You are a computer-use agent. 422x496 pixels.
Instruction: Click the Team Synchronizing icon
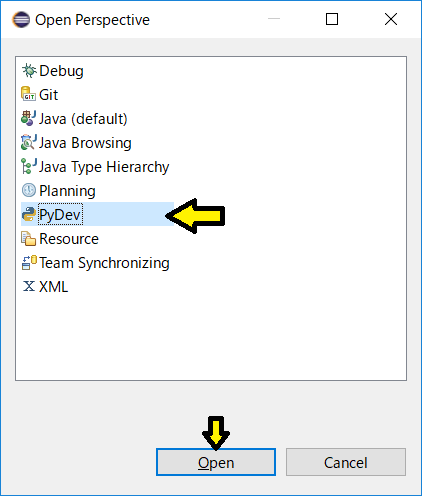pos(29,263)
